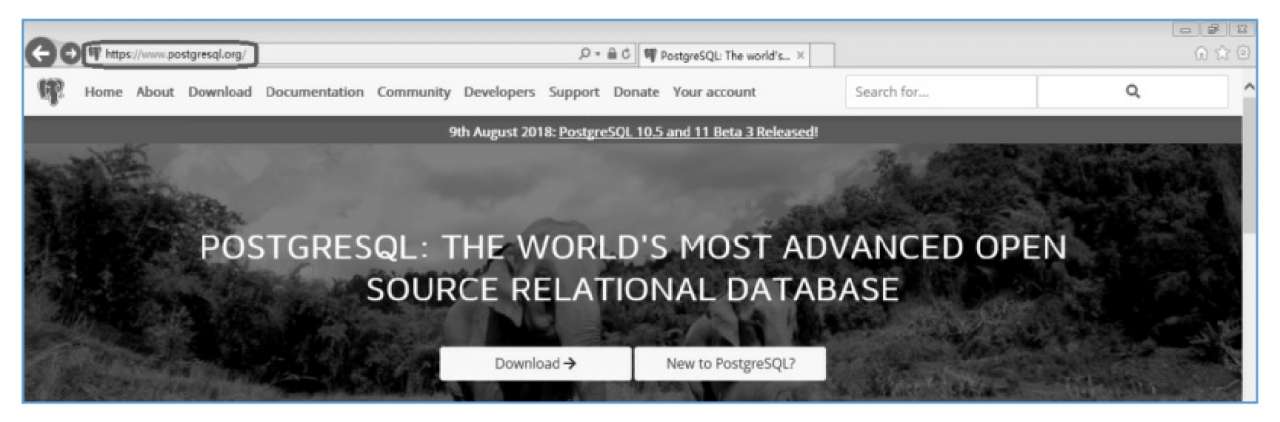Open PostgreSQL 10.5 and 11 Beta 3 Released link
The width and height of the screenshot is (1280, 422).
(x=689, y=131)
